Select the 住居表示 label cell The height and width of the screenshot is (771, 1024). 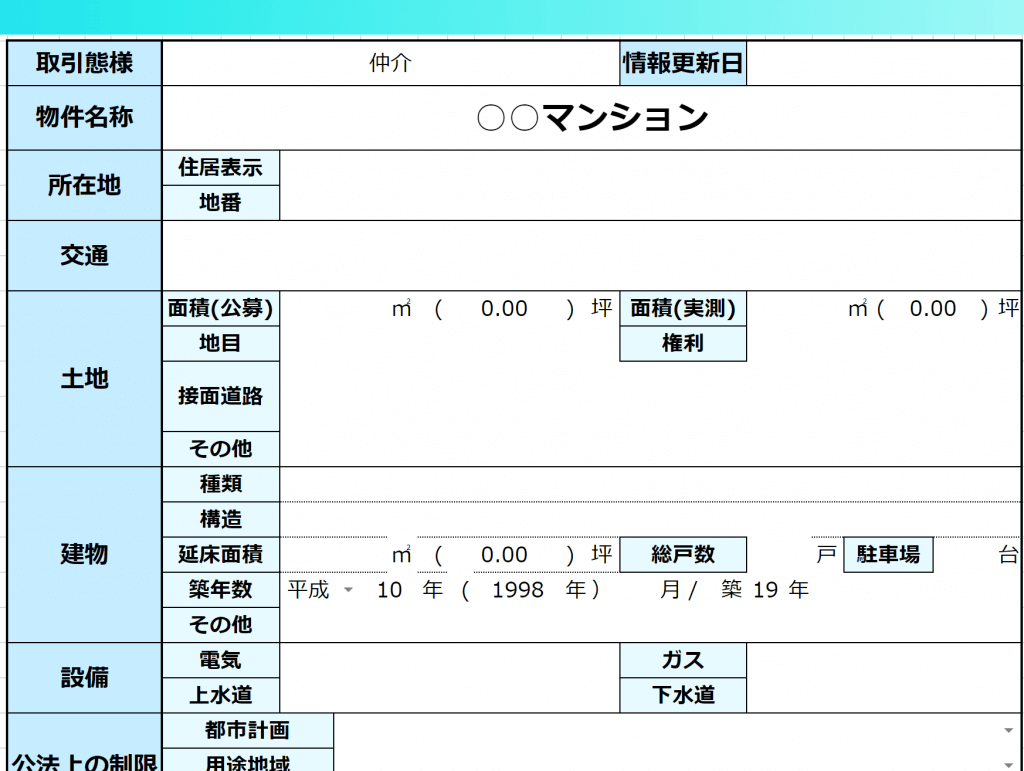pos(220,168)
